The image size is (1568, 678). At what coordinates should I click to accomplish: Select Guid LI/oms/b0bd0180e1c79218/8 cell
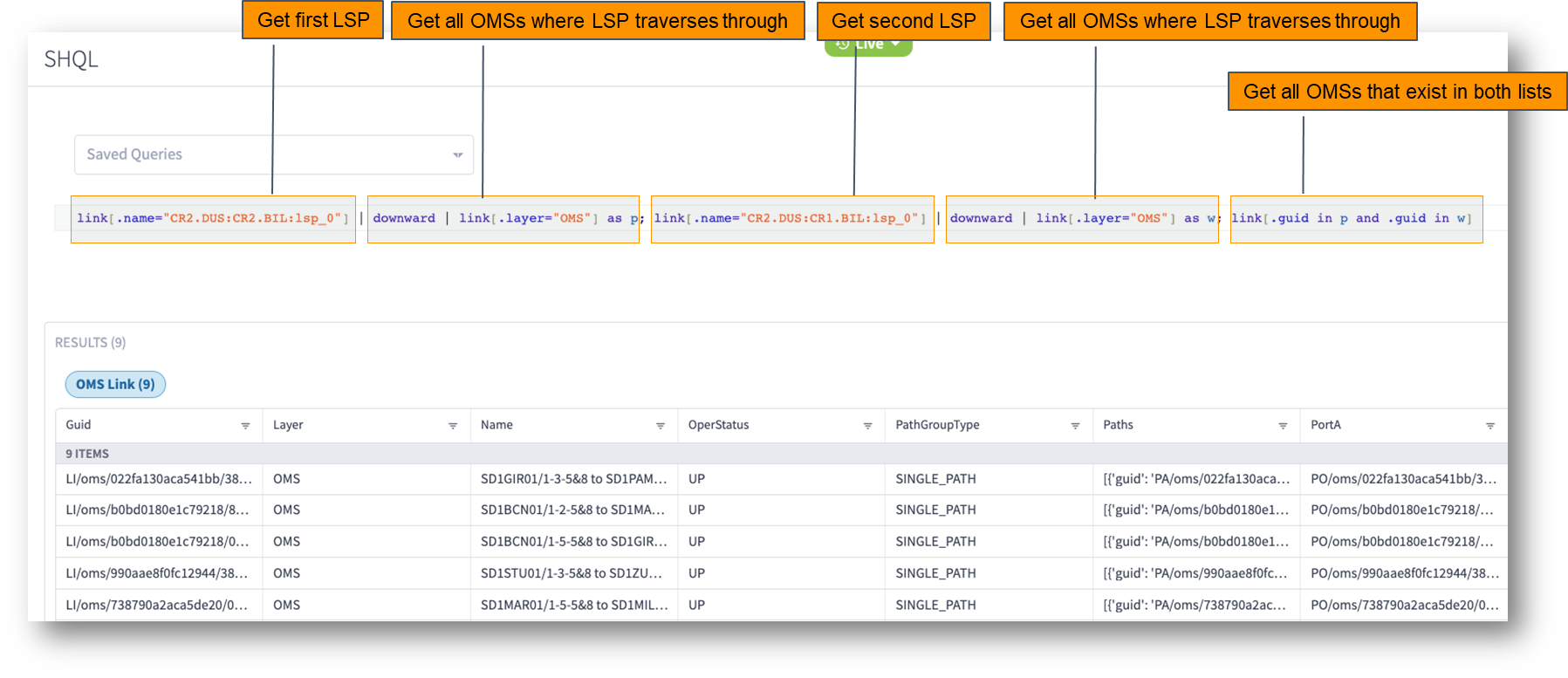pyautogui.click(x=159, y=510)
